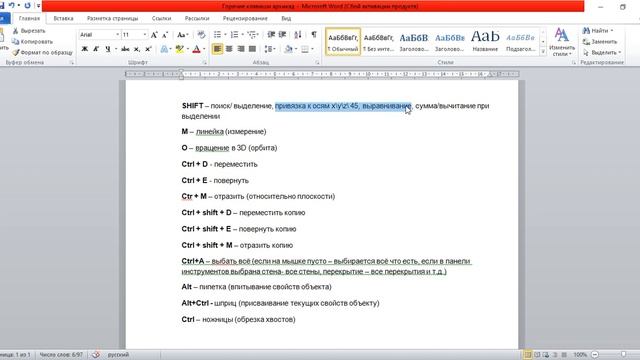The width and height of the screenshot is (640, 360).
Task: Click Replace (Заменить) button
Action: pyautogui.click(x=600, y=42)
